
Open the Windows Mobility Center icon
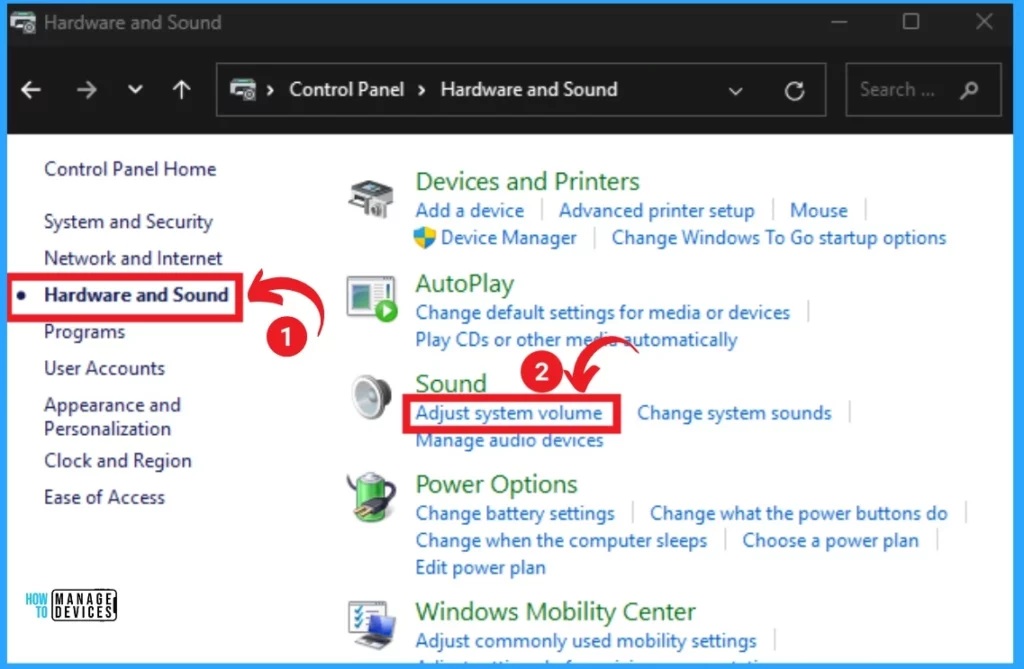point(372,625)
